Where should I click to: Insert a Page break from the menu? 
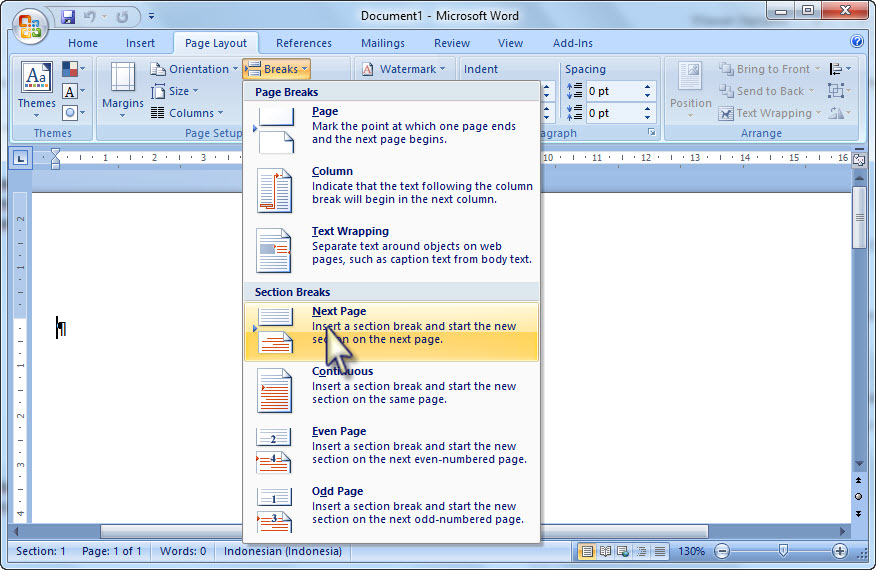(x=392, y=129)
